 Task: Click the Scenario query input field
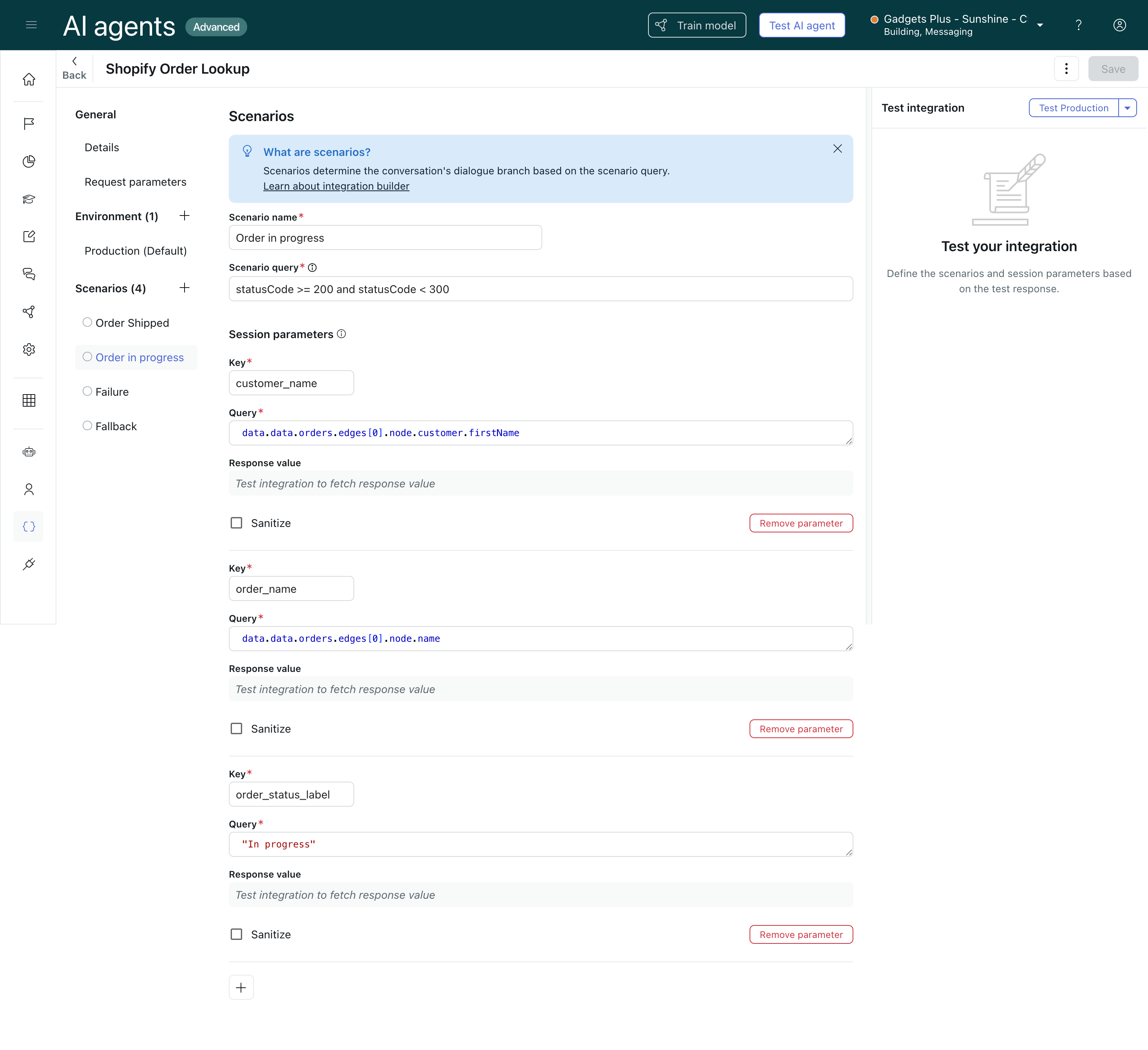click(540, 289)
